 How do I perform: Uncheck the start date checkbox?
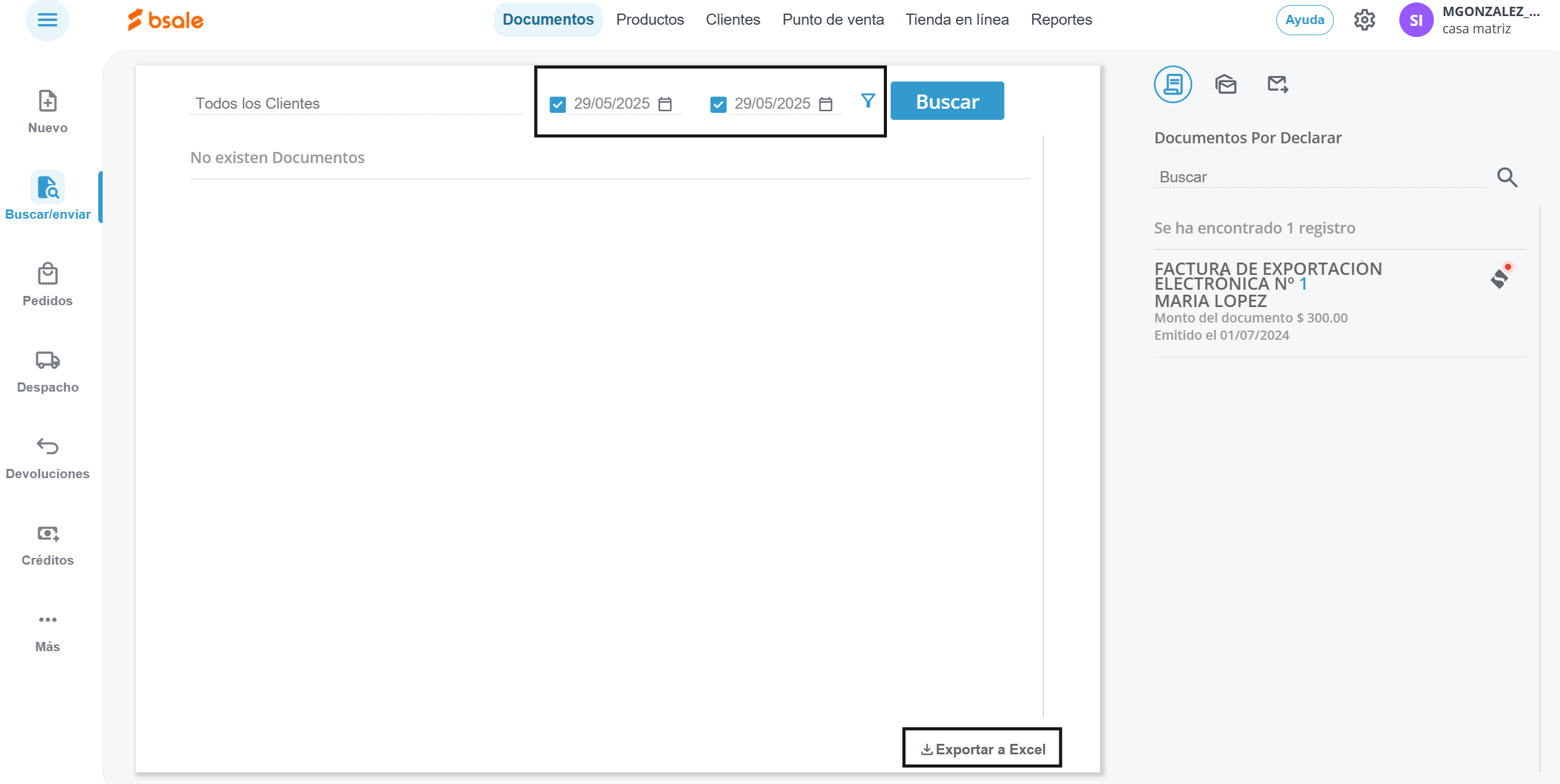click(x=557, y=104)
